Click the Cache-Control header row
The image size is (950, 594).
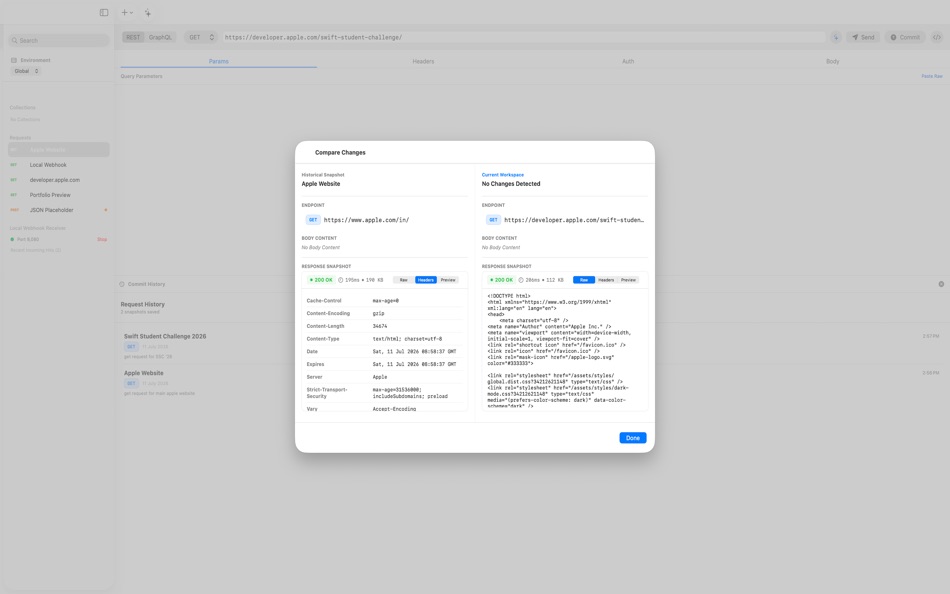[x=384, y=301]
